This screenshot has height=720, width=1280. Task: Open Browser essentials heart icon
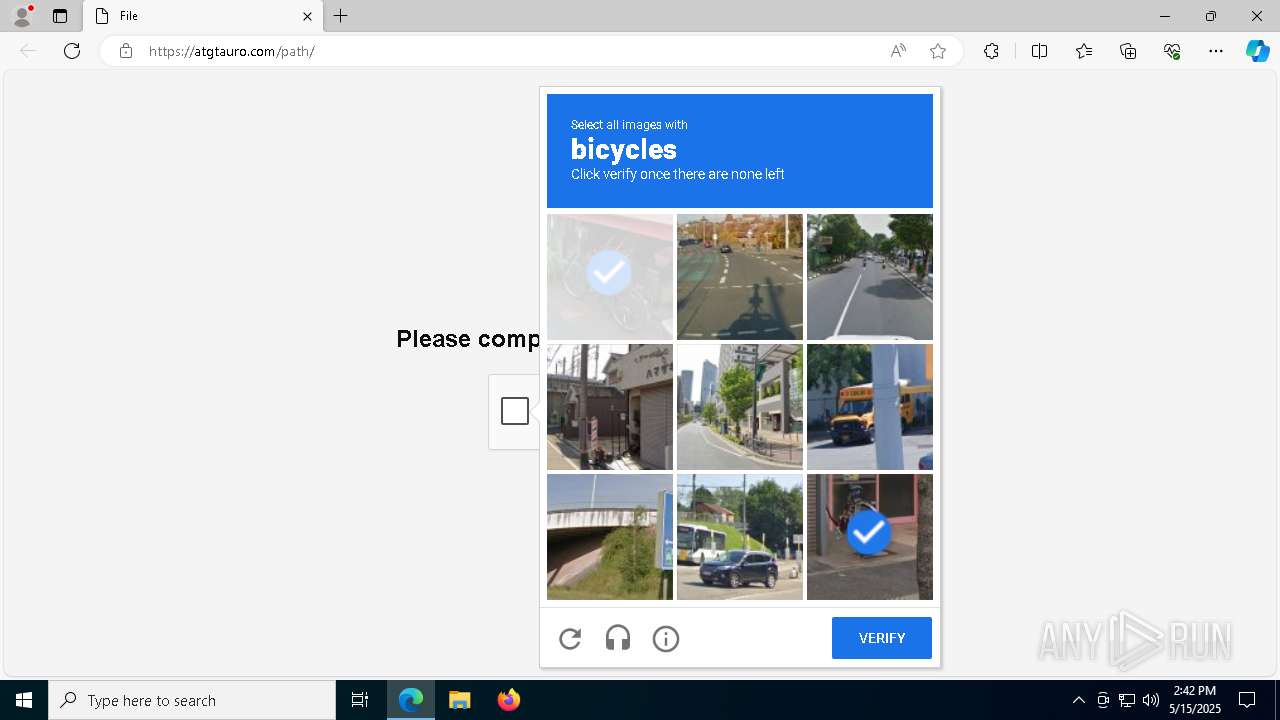pyautogui.click(x=1172, y=51)
